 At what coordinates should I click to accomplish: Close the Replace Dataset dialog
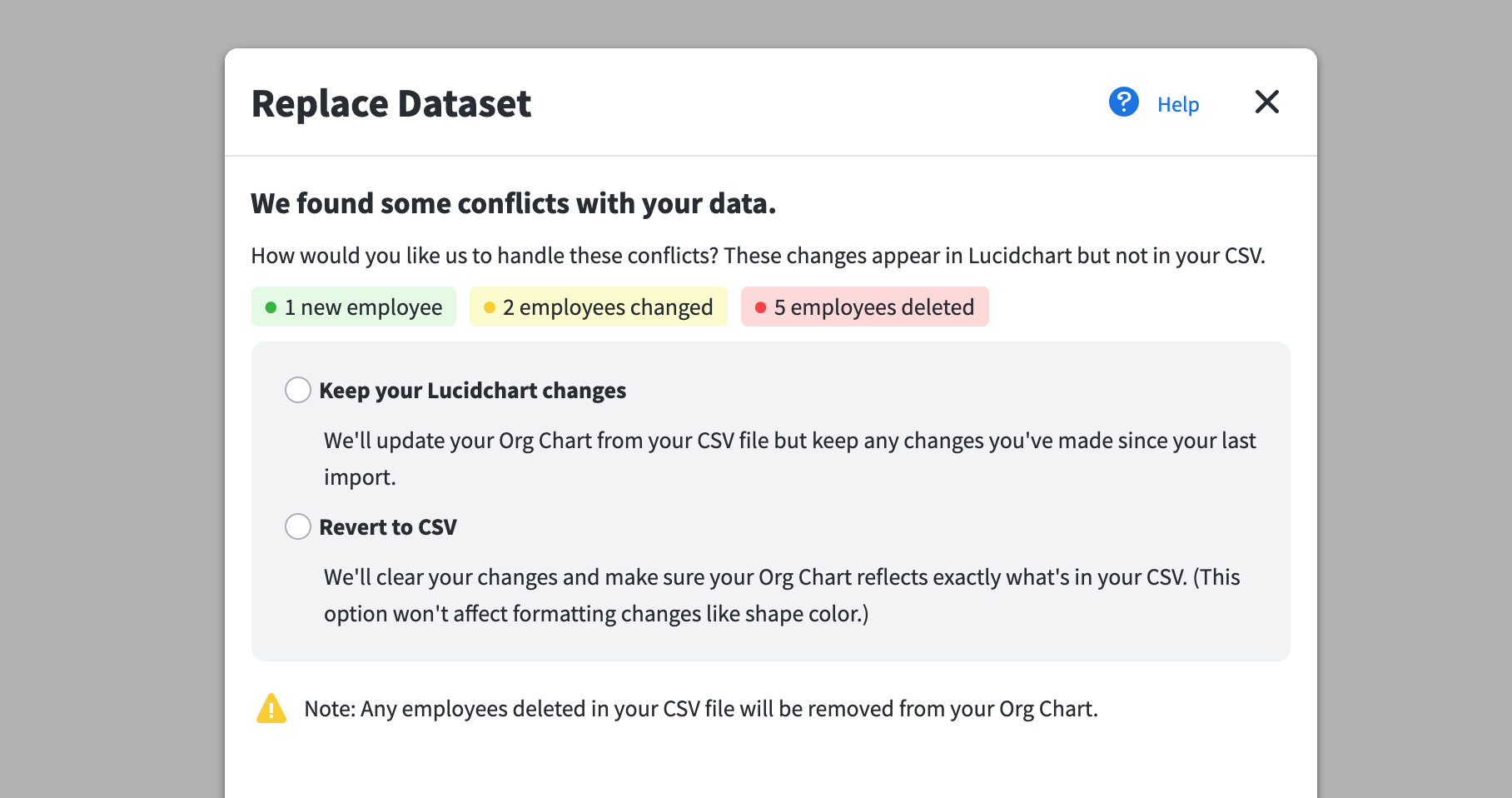tap(1266, 102)
